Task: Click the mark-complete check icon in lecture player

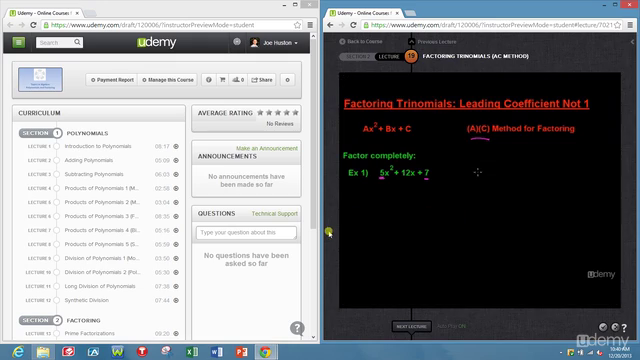Action: [x=603, y=327]
